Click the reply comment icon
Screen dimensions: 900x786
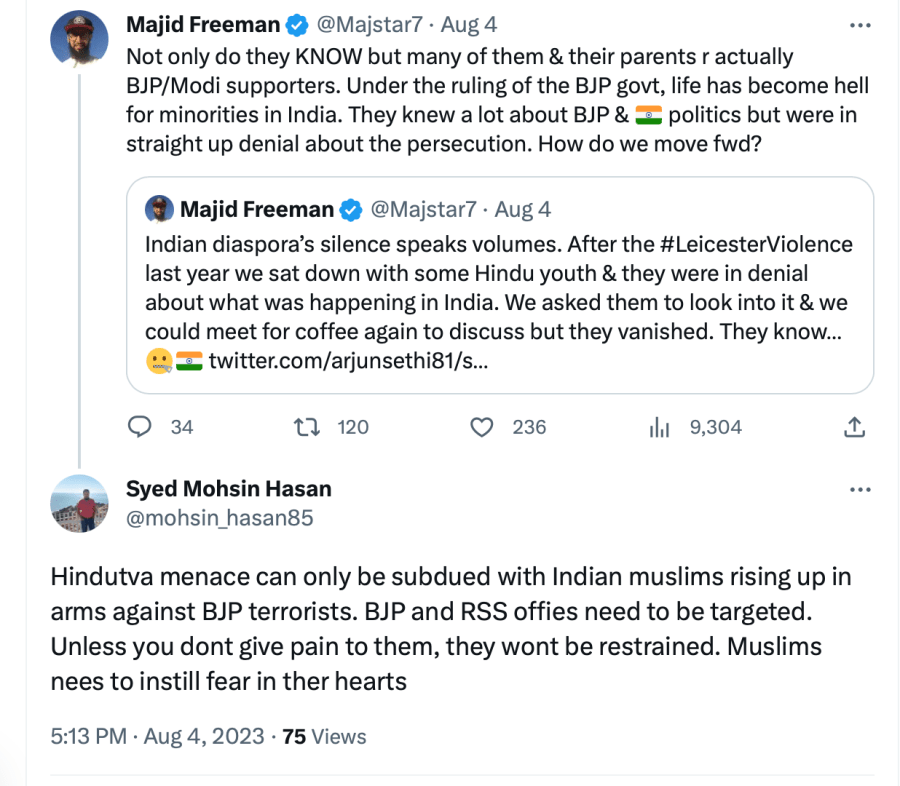(141, 427)
